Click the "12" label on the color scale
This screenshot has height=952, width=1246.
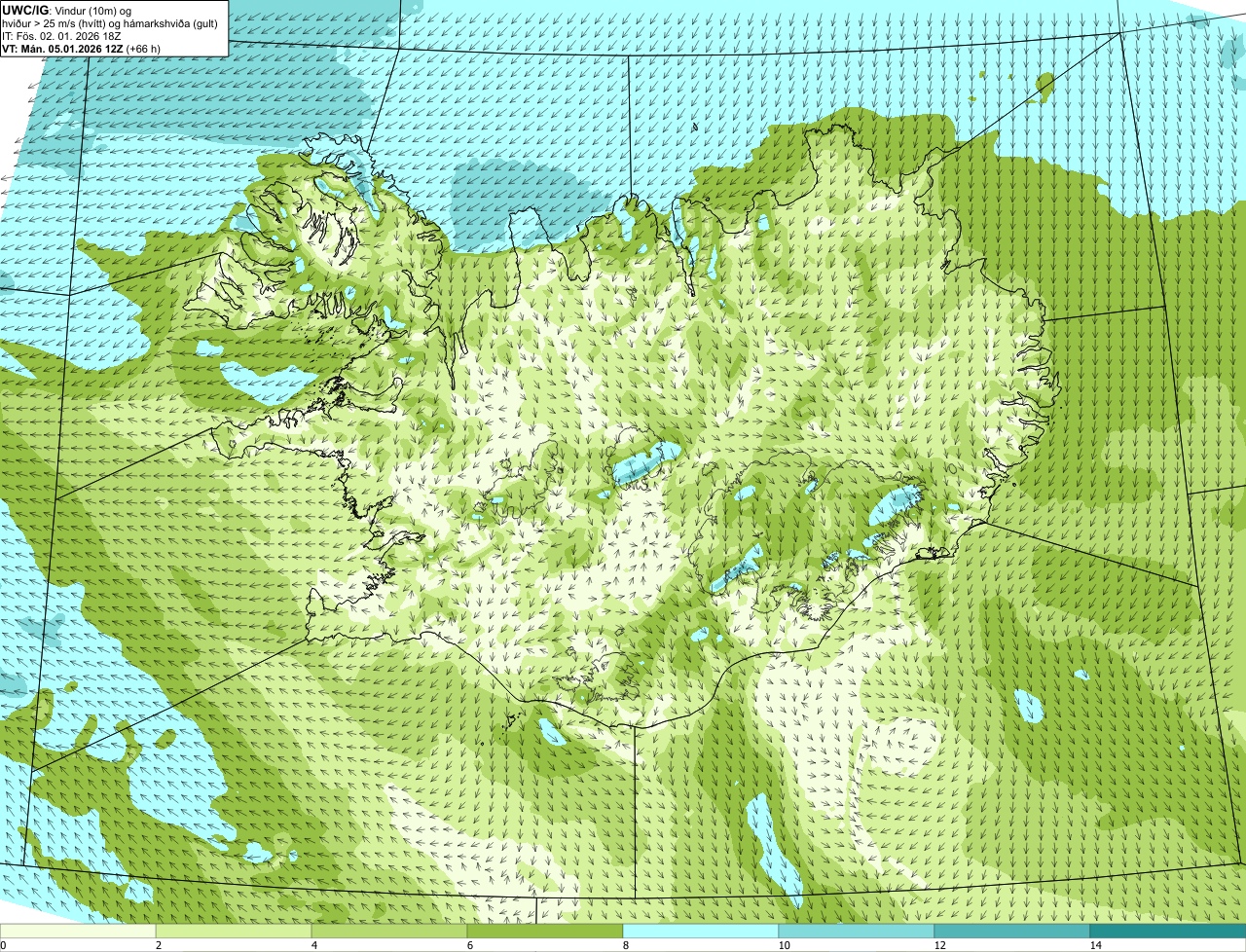point(939,945)
